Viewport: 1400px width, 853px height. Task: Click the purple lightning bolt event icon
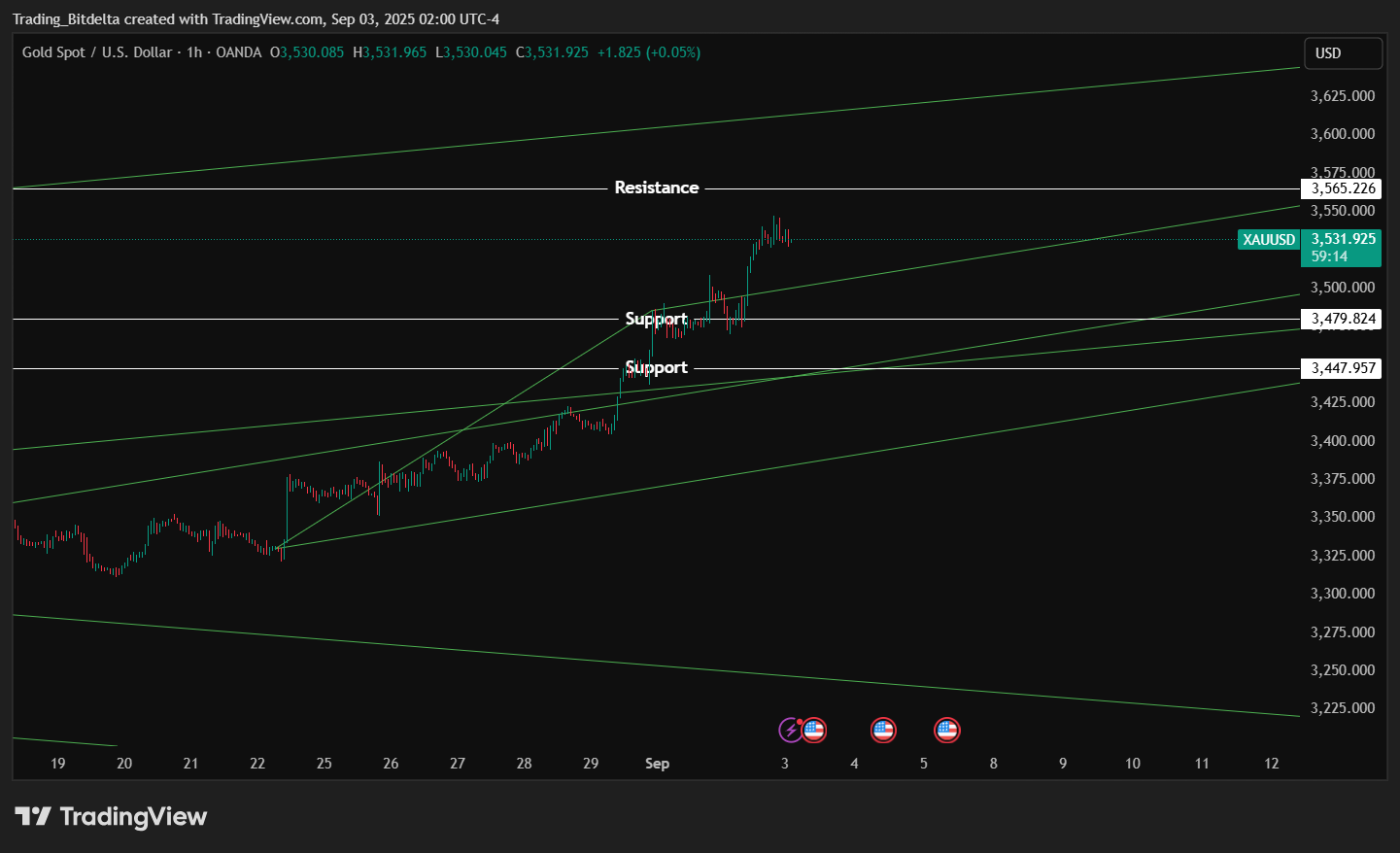791,730
